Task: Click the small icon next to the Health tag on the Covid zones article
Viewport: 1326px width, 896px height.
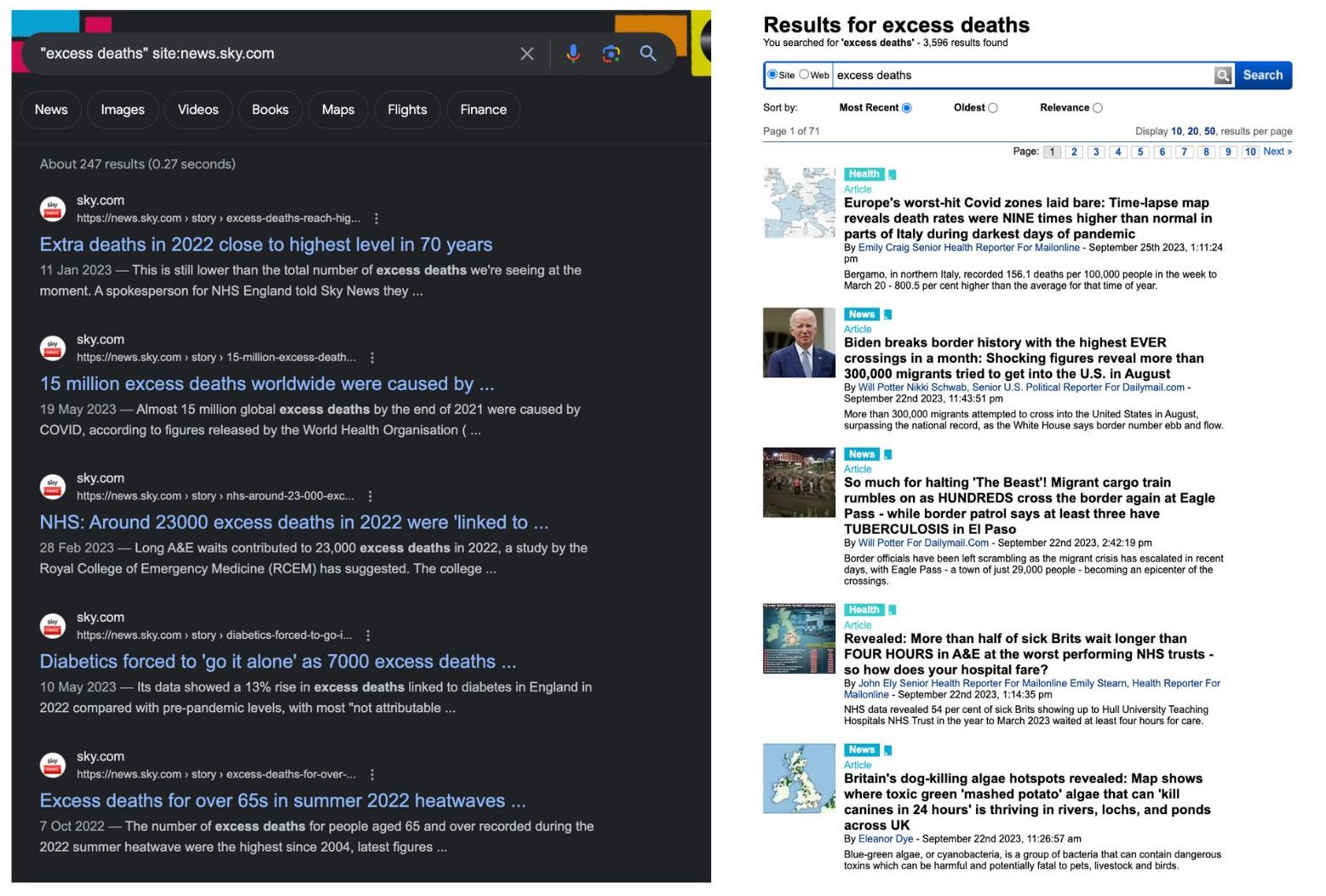Action: point(892,175)
